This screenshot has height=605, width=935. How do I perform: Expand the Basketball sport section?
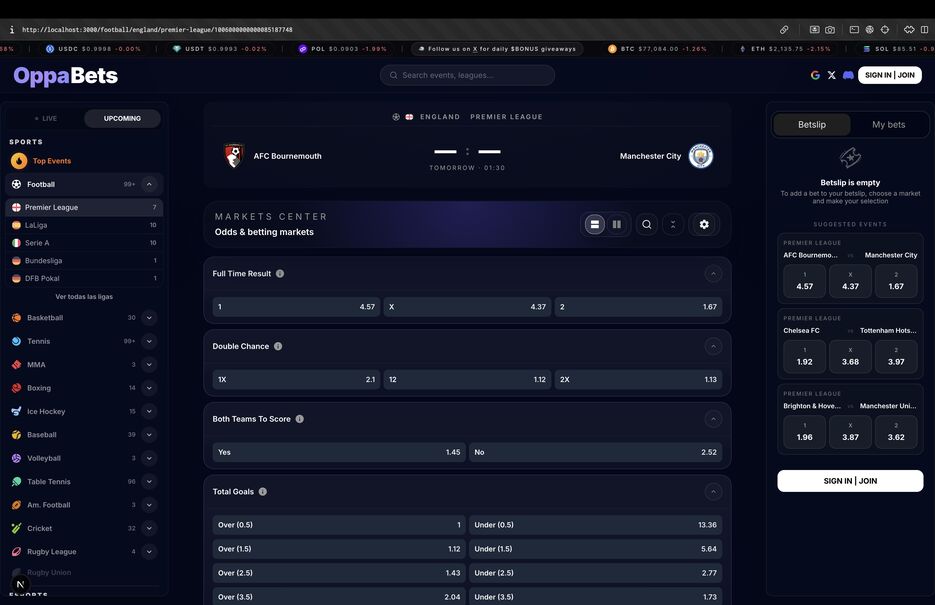pos(149,318)
